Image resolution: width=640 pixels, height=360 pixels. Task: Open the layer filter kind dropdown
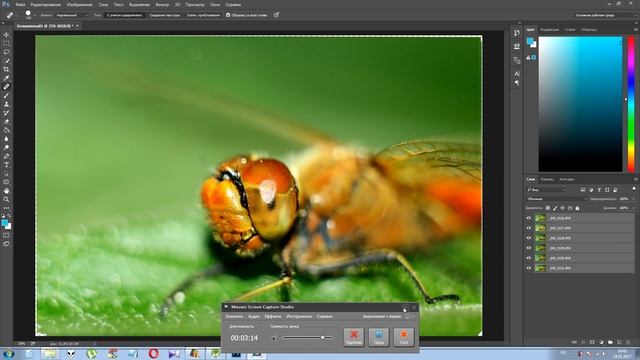click(546, 190)
